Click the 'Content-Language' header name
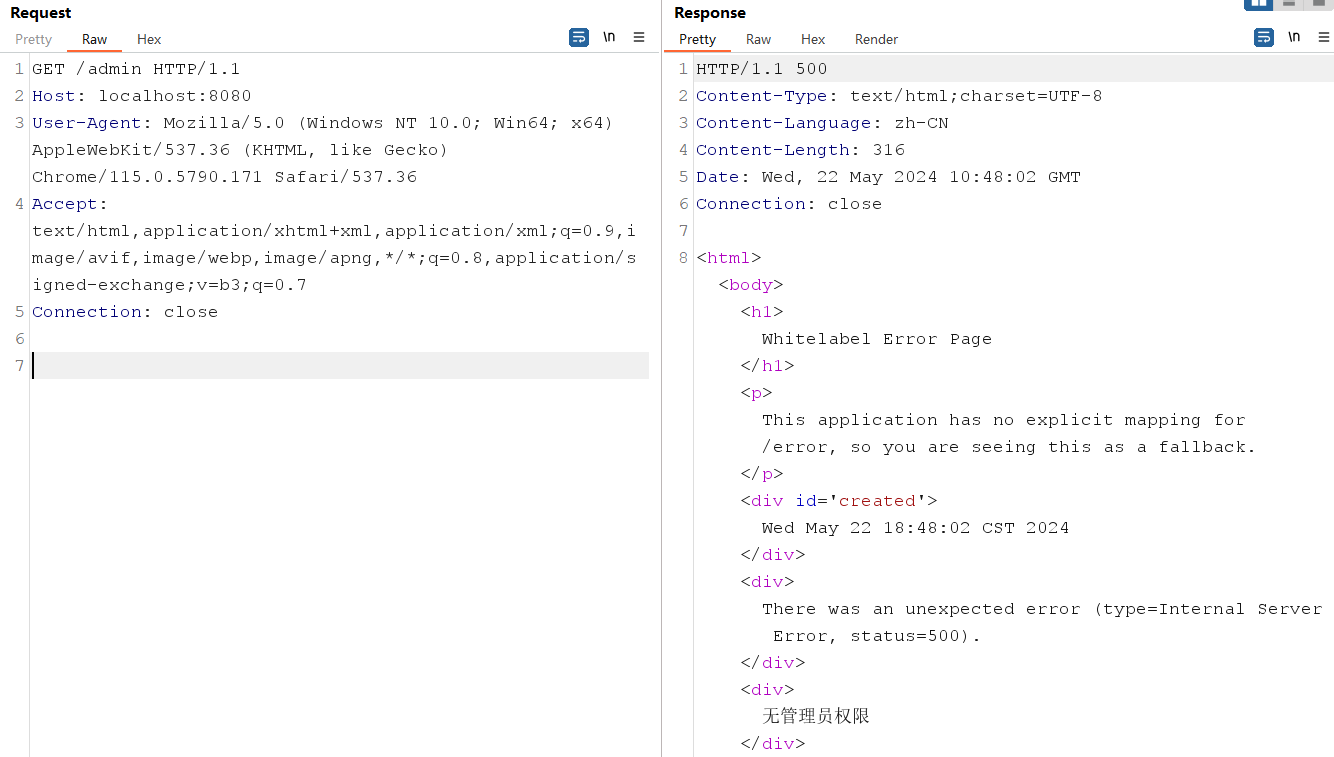1334x757 pixels. coord(784,123)
